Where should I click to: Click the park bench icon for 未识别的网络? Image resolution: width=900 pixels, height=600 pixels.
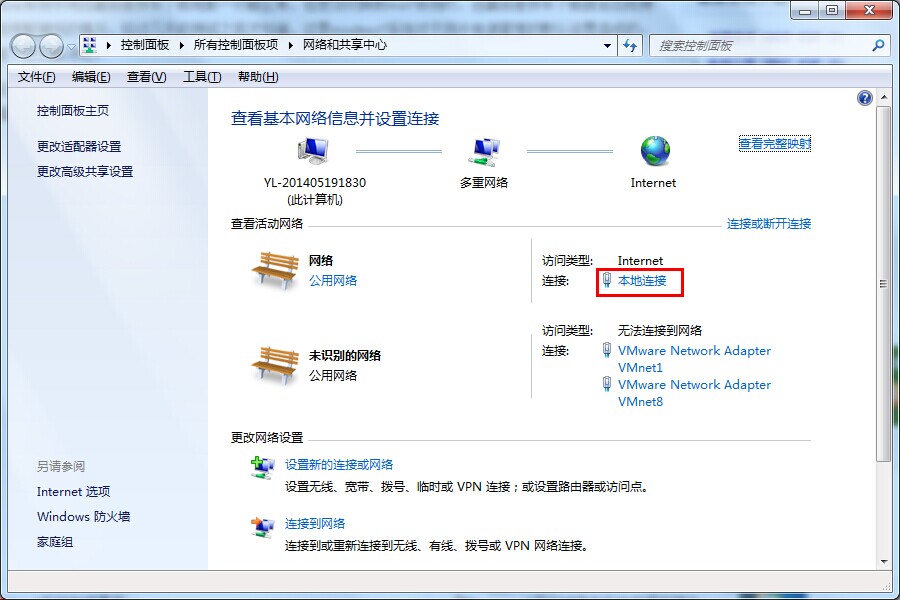pos(274,365)
